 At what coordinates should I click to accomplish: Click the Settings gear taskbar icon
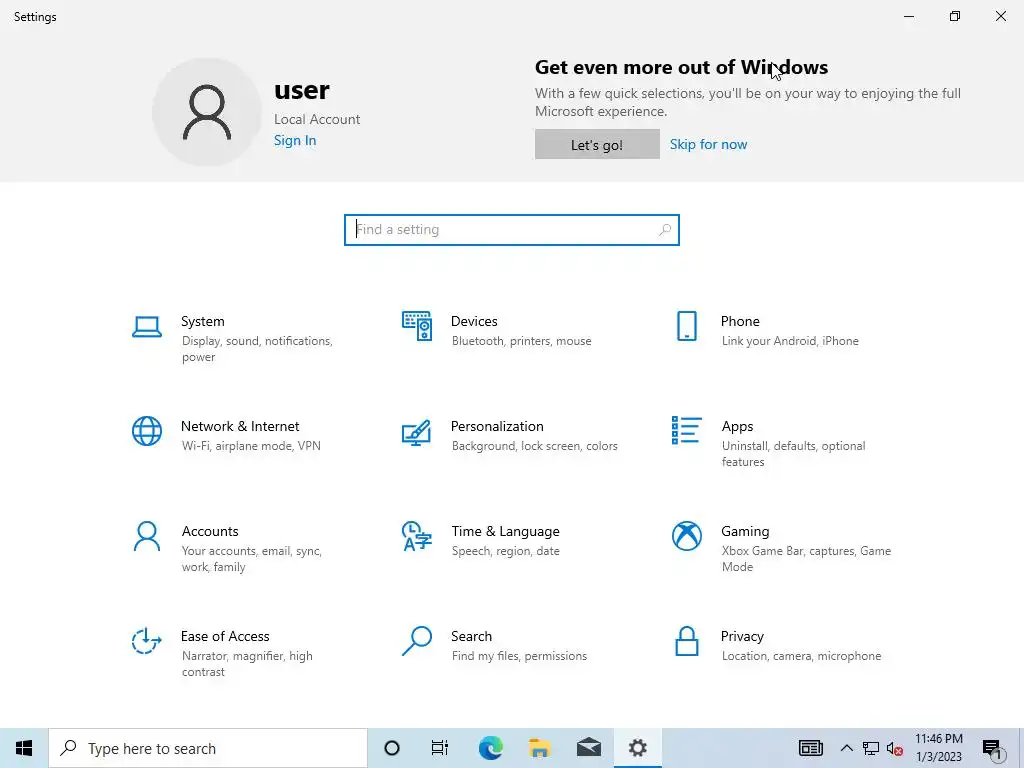(637, 748)
